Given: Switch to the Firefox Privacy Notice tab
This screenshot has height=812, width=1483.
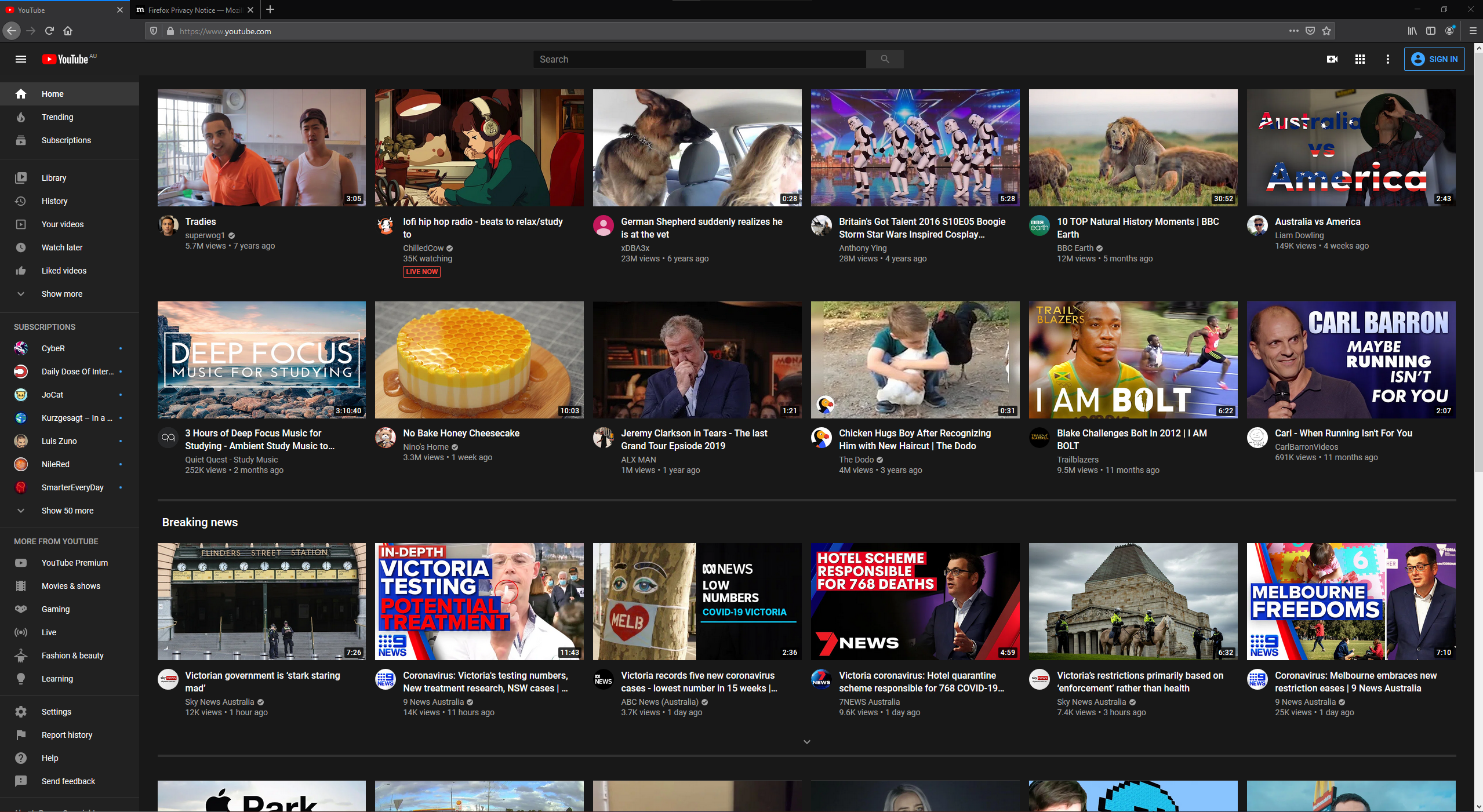Looking at the screenshot, I should pos(195,10).
